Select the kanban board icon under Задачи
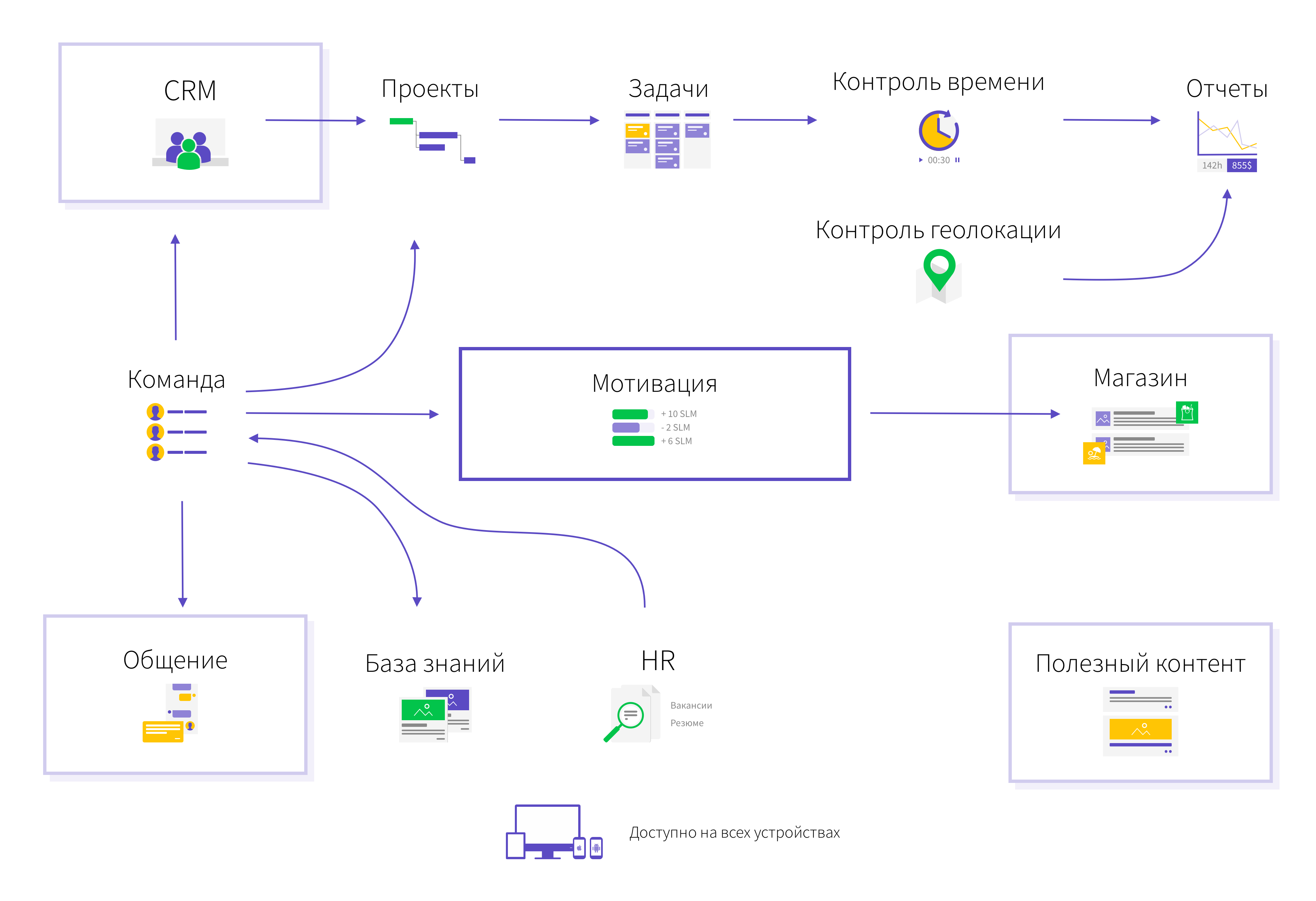 (667, 140)
